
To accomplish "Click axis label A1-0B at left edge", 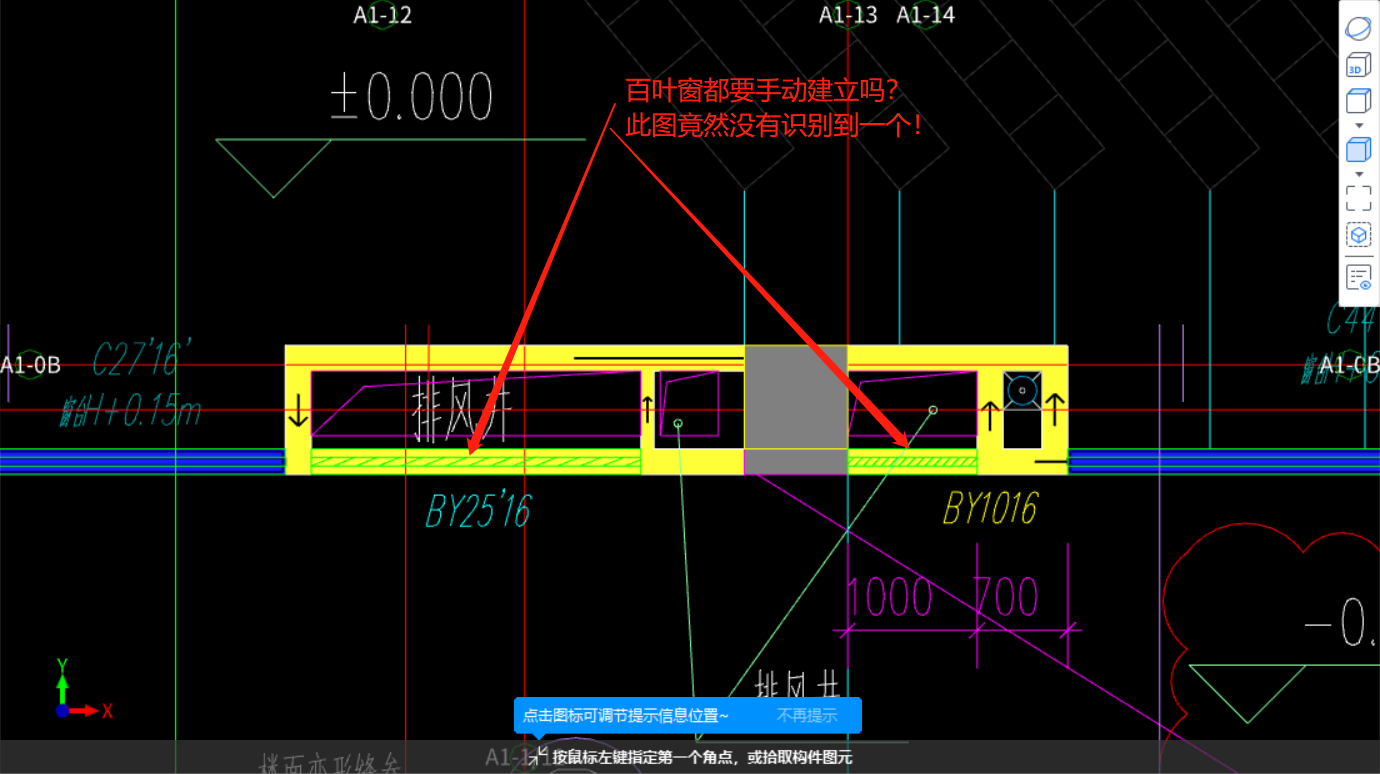I will tap(30, 365).
